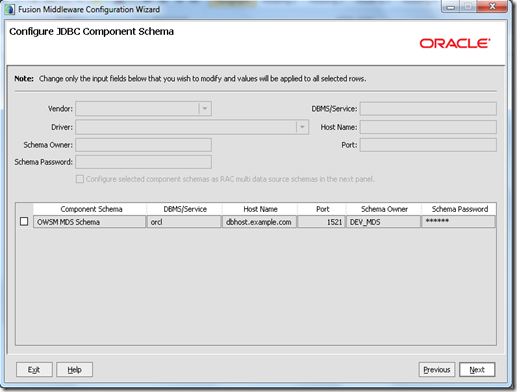Click the Port input field

(x=428, y=145)
